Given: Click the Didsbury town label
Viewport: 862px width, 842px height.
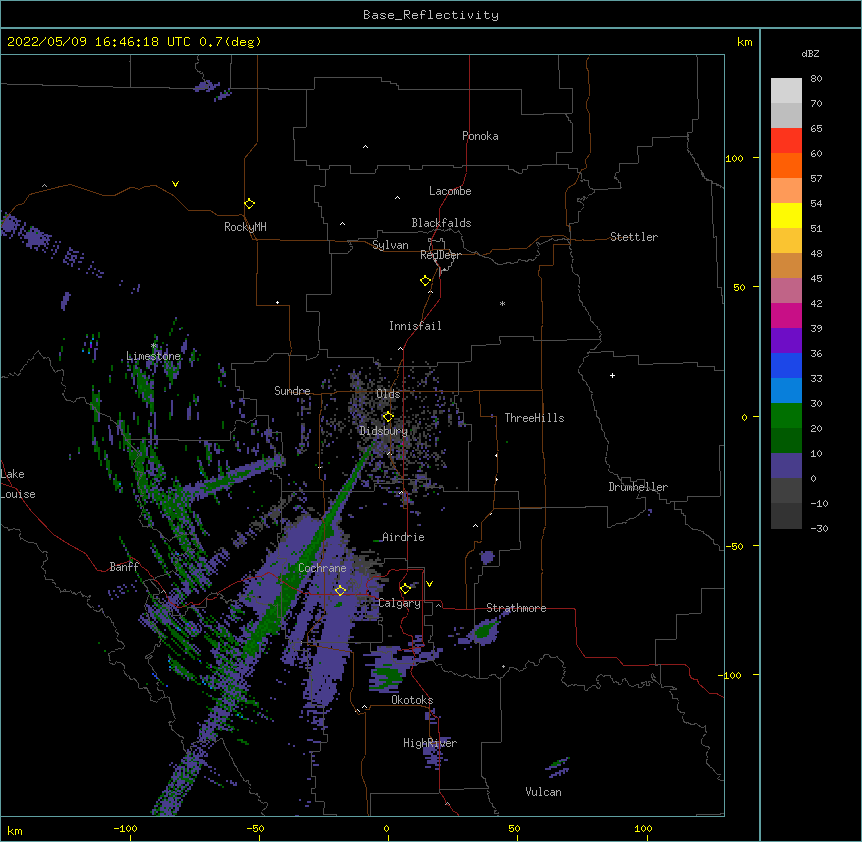Looking at the screenshot, I should 383,431.
